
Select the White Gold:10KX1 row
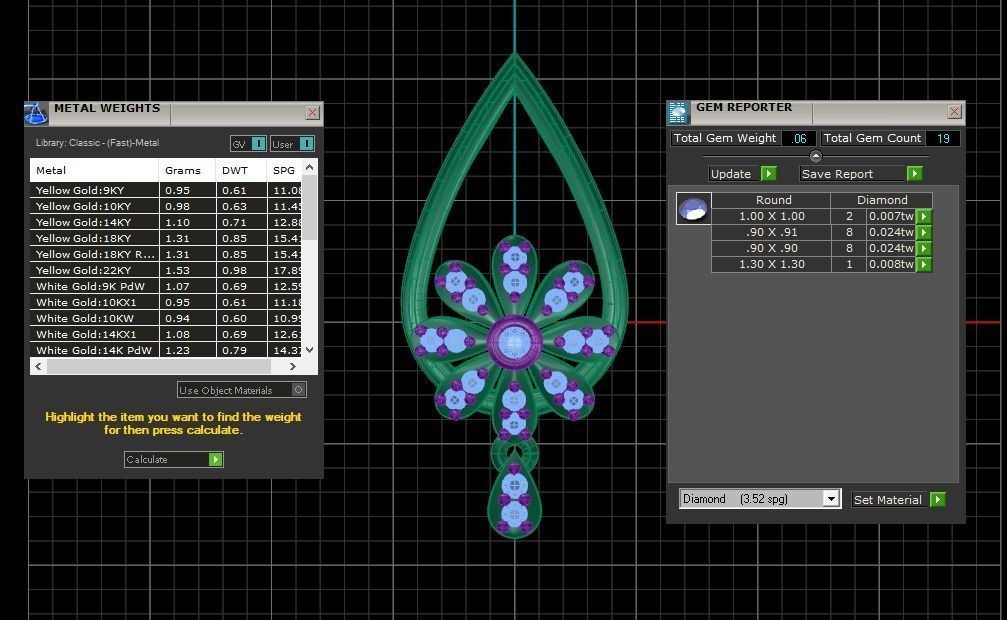click(x=166, y=302)
